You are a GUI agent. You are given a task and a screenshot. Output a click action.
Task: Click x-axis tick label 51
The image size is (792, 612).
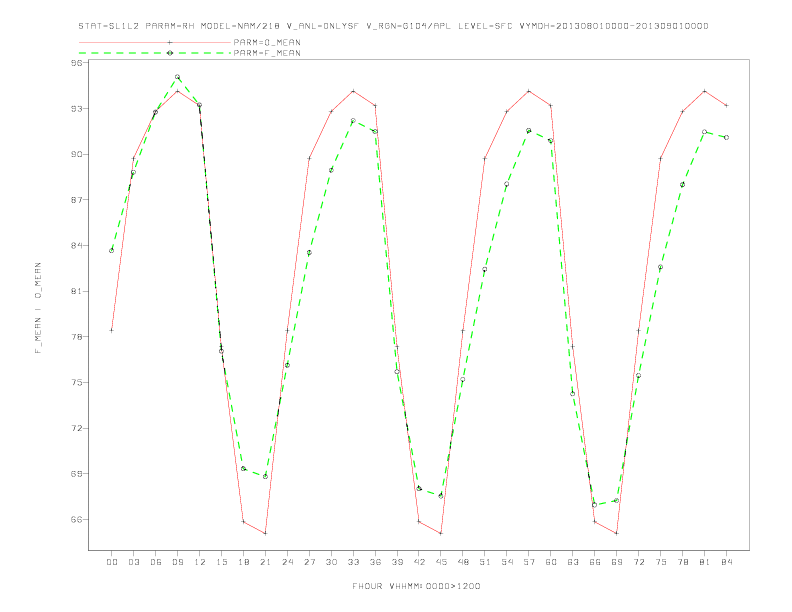pos(485,562)
